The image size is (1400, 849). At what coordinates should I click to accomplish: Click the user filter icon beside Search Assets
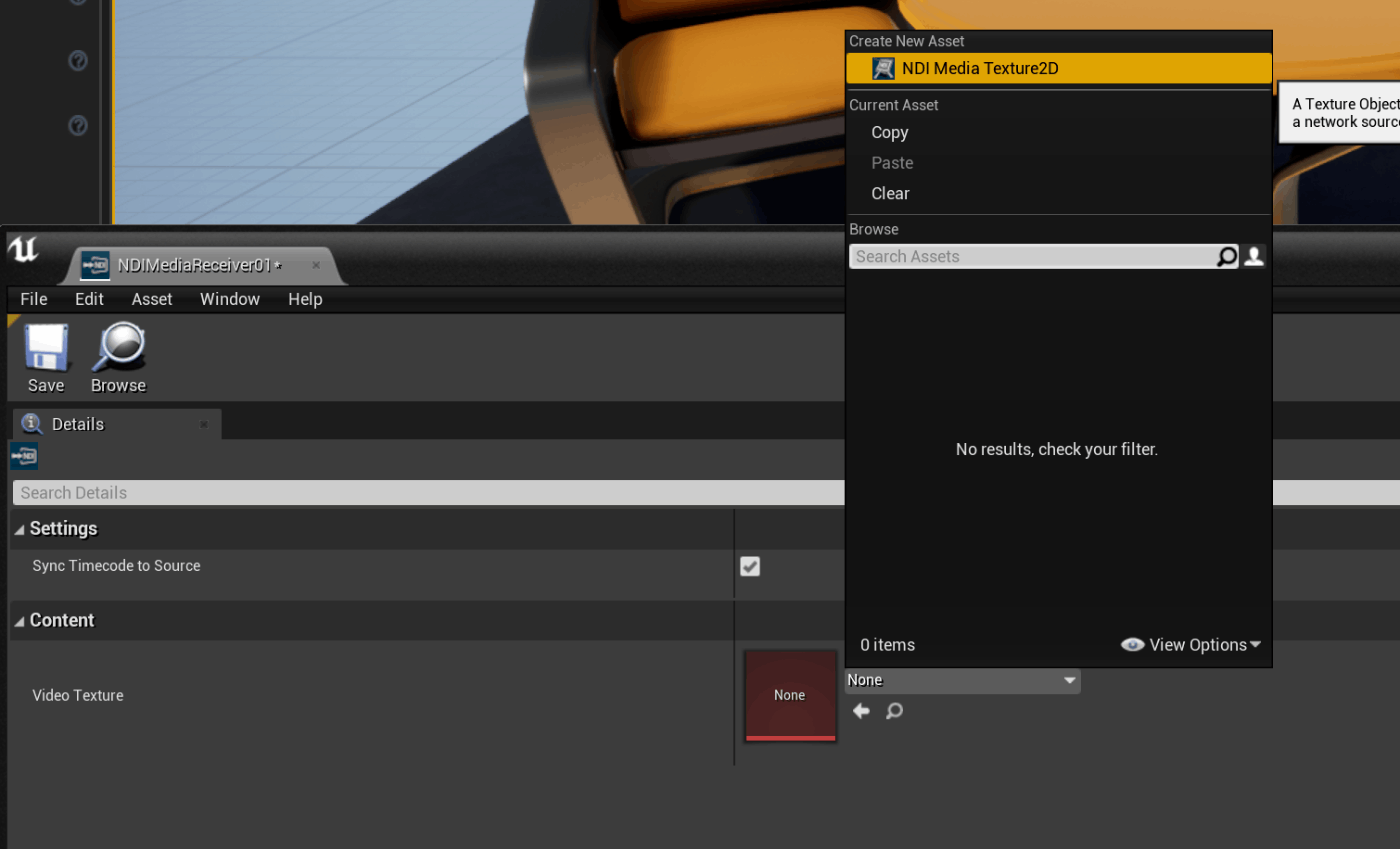point(1254,257)
